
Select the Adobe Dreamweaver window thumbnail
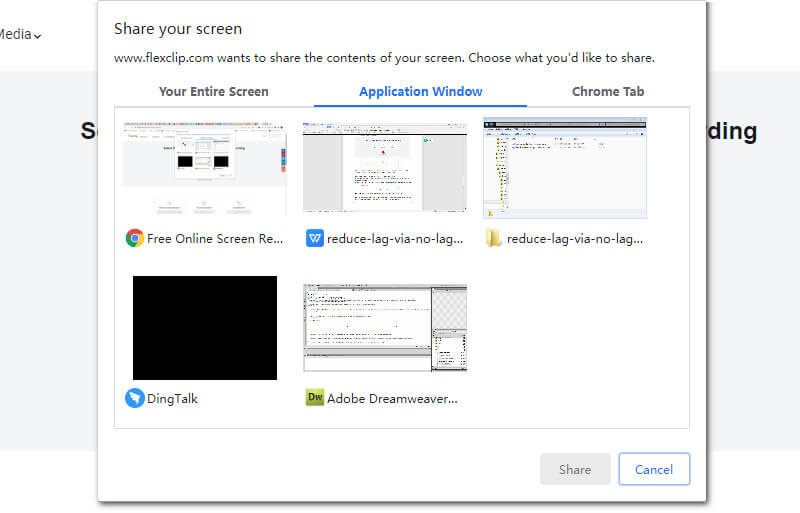coord(385,328)
